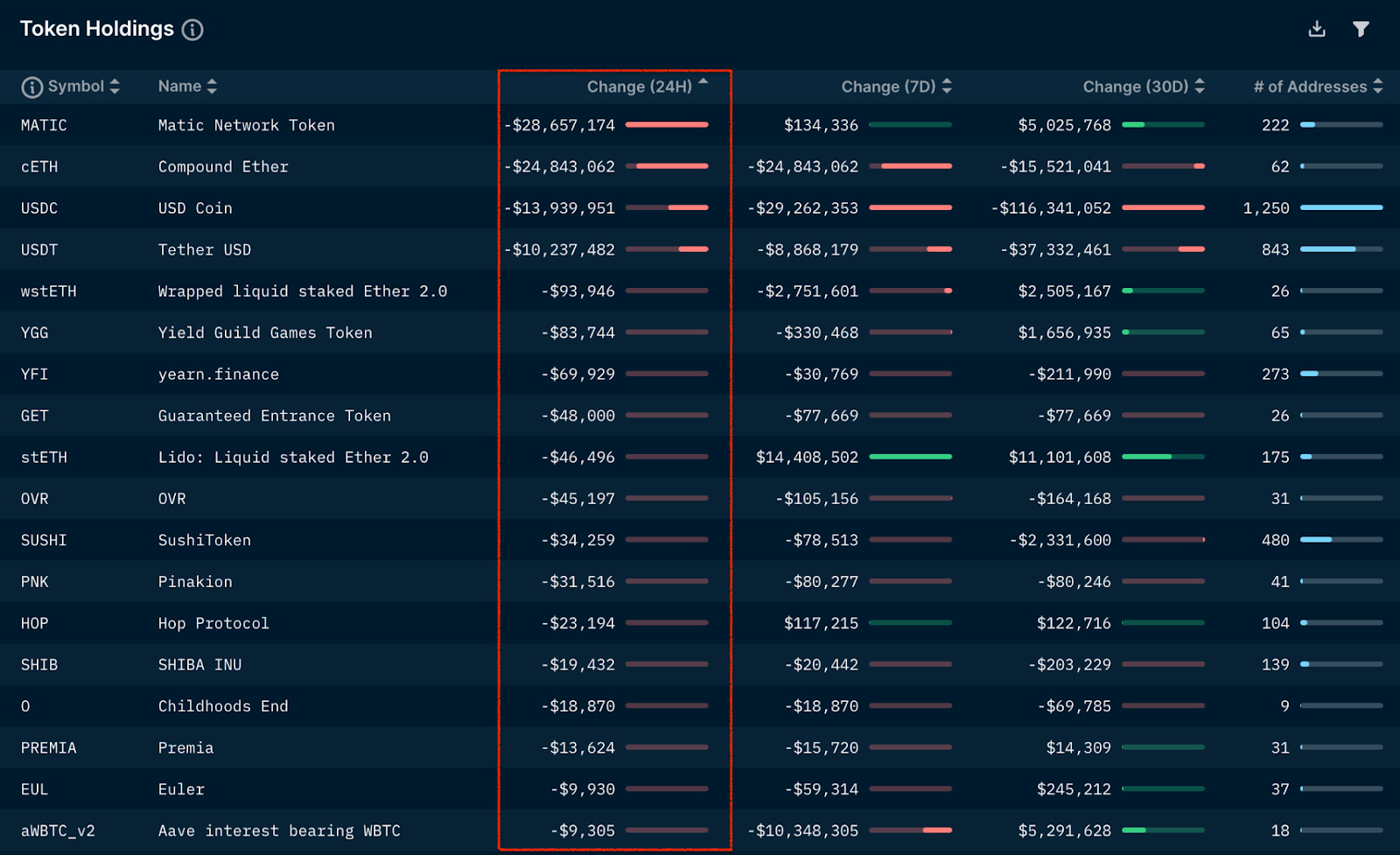The image size is (1400, 855).
Task: Click the Pinakion name
Action: pos(195,582)
